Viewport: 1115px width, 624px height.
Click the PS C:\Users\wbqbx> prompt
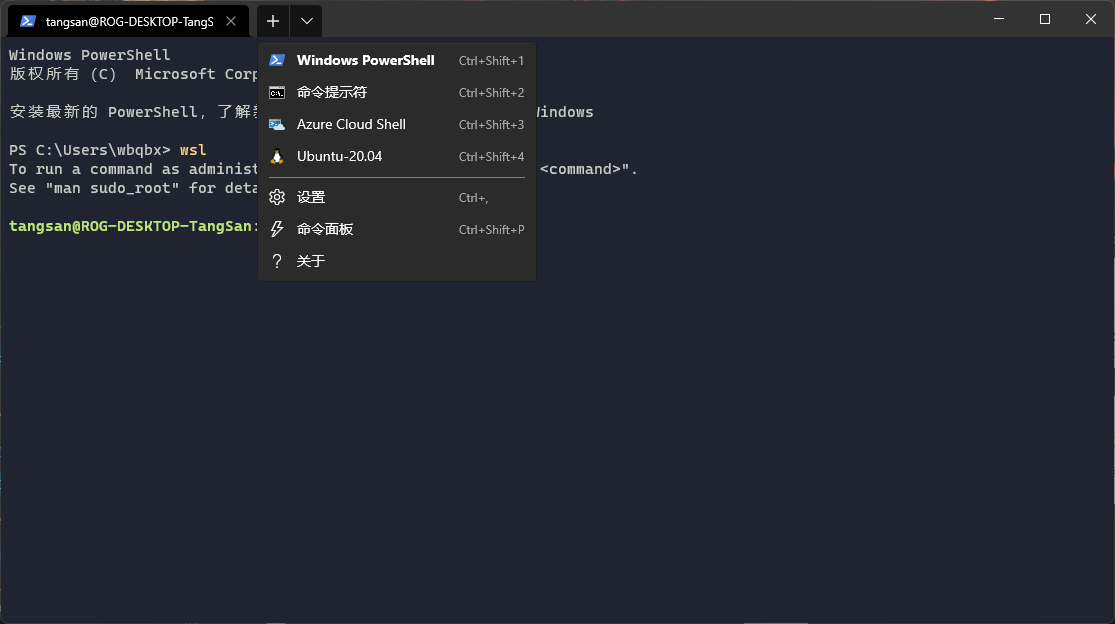tap(90, 150)
